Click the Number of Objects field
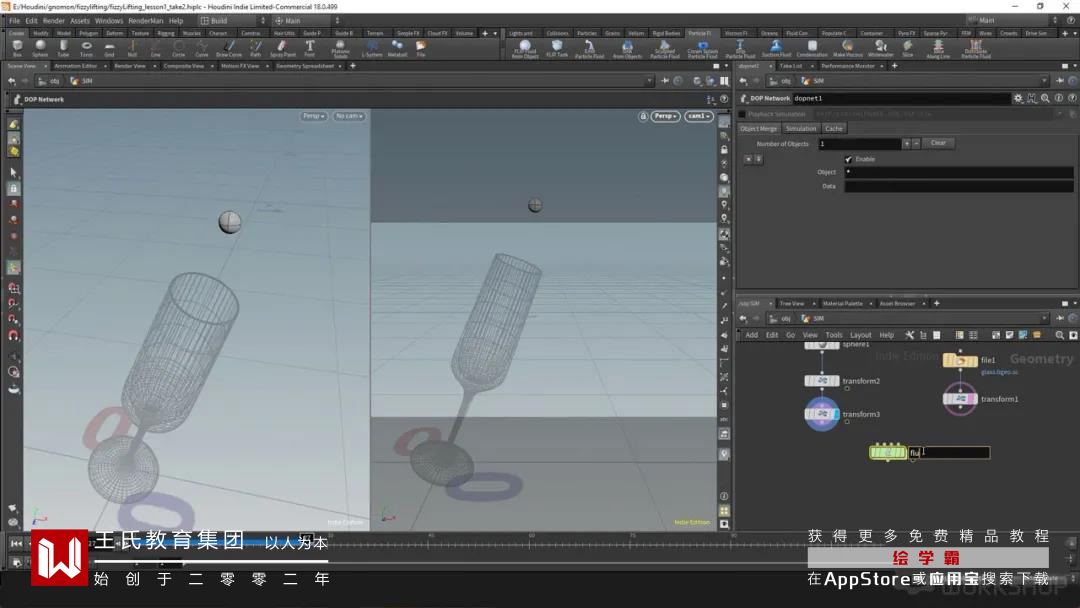This screenshot has width=1080, height=608. [860, 144]
